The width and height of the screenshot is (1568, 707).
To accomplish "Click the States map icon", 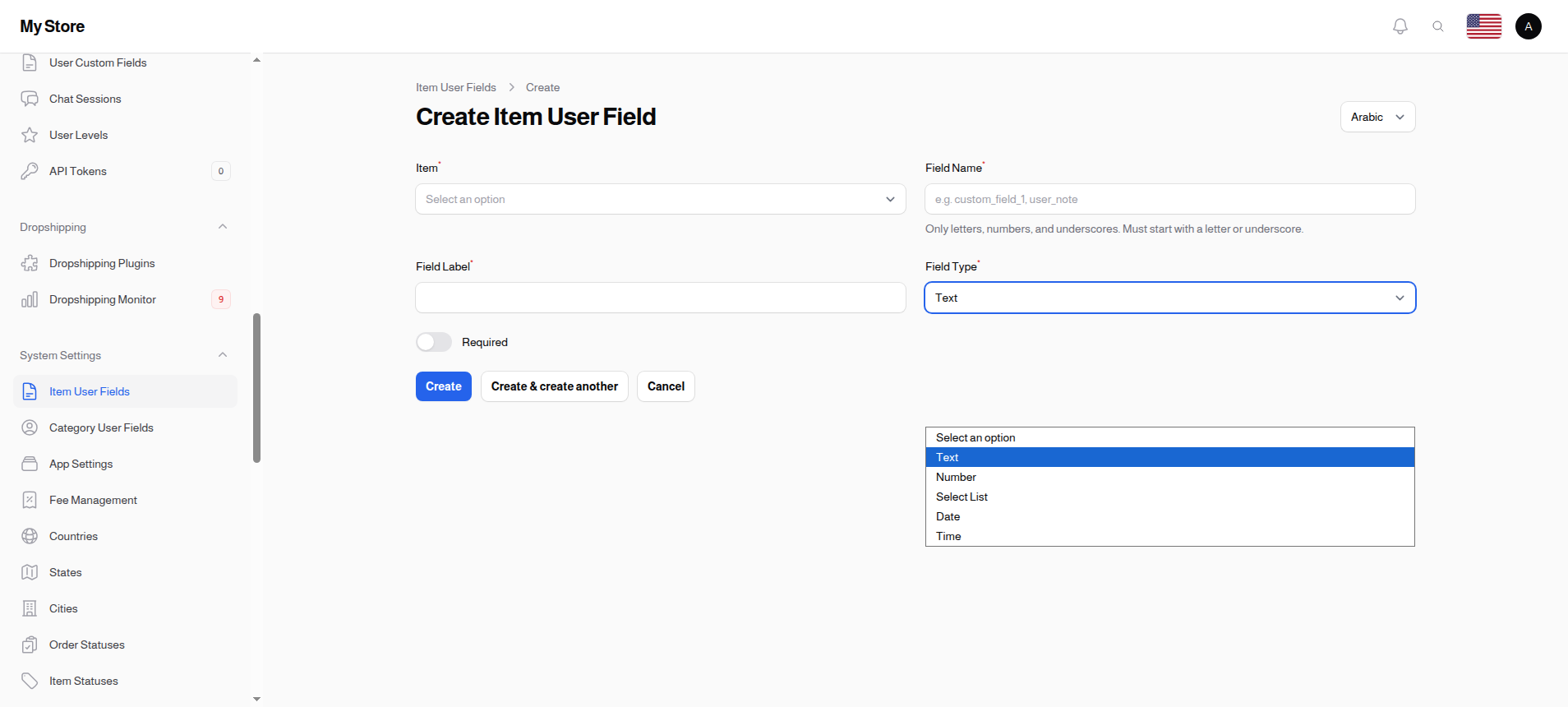I will pos(30,572).
